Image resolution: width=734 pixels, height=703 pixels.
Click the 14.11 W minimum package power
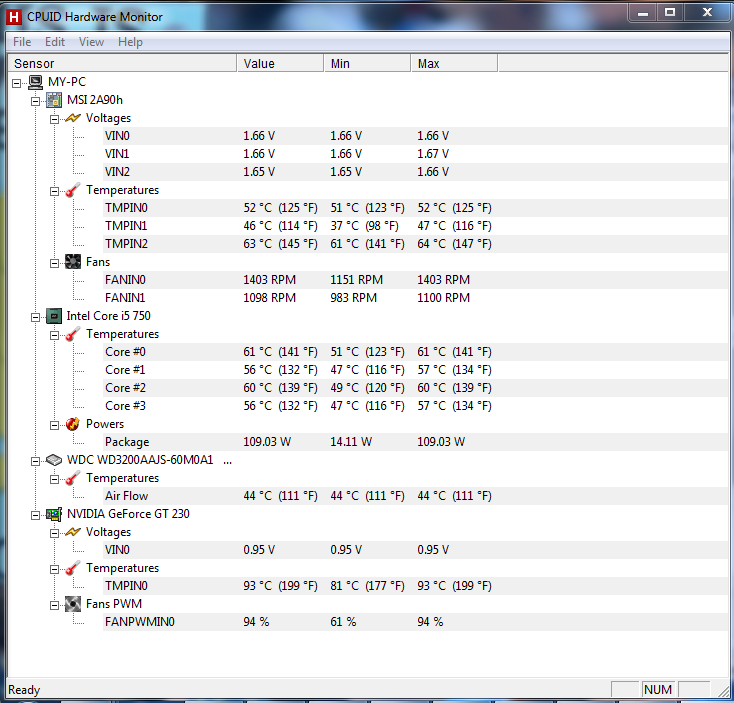(x=351, y=442)
